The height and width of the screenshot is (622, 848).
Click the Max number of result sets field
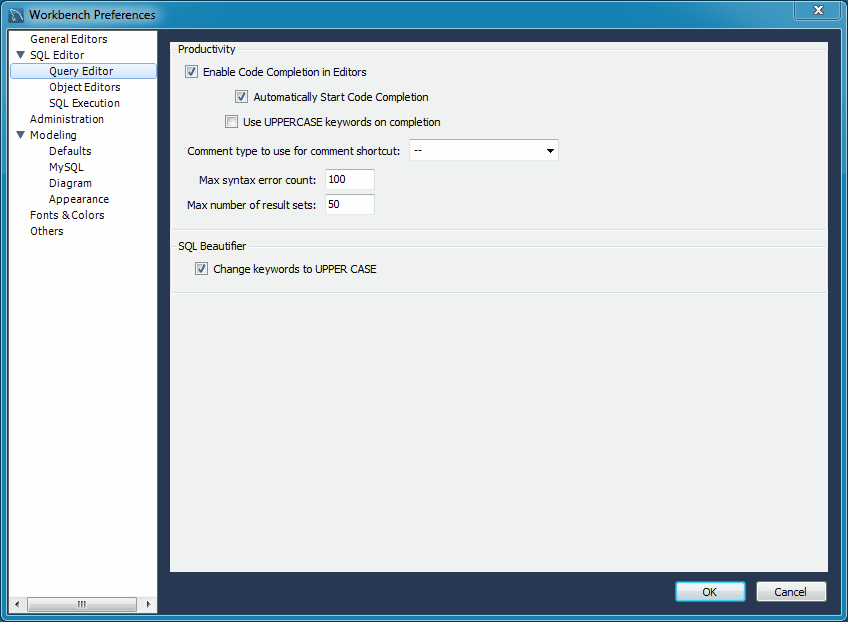[x=350, y=204]
